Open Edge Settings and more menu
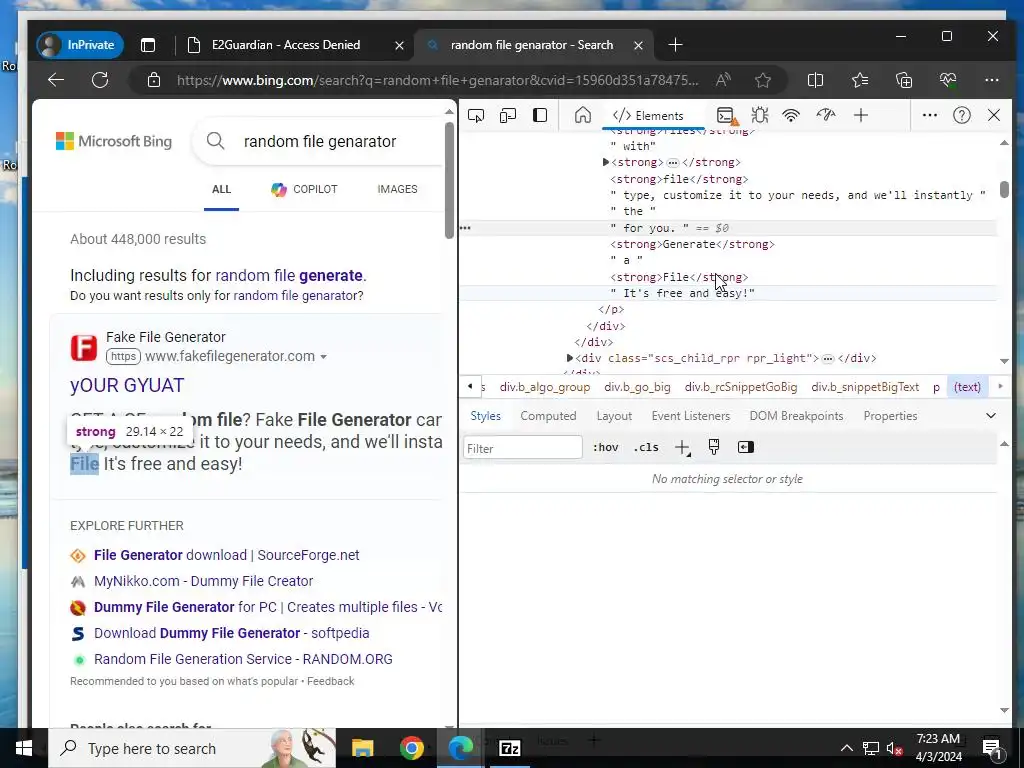Viewport: 1024px width, 768px height. pyautogui.click(x=992, y=80)
